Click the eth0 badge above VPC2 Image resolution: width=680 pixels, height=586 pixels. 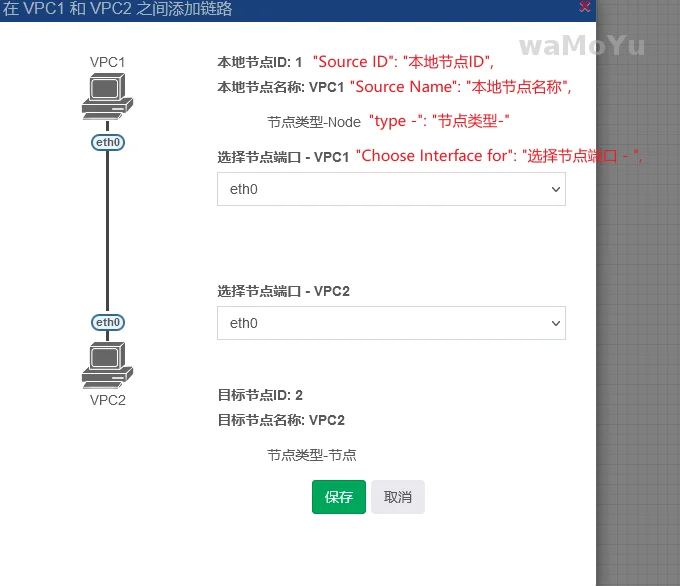pyautogui.click(x=107, y=322)
